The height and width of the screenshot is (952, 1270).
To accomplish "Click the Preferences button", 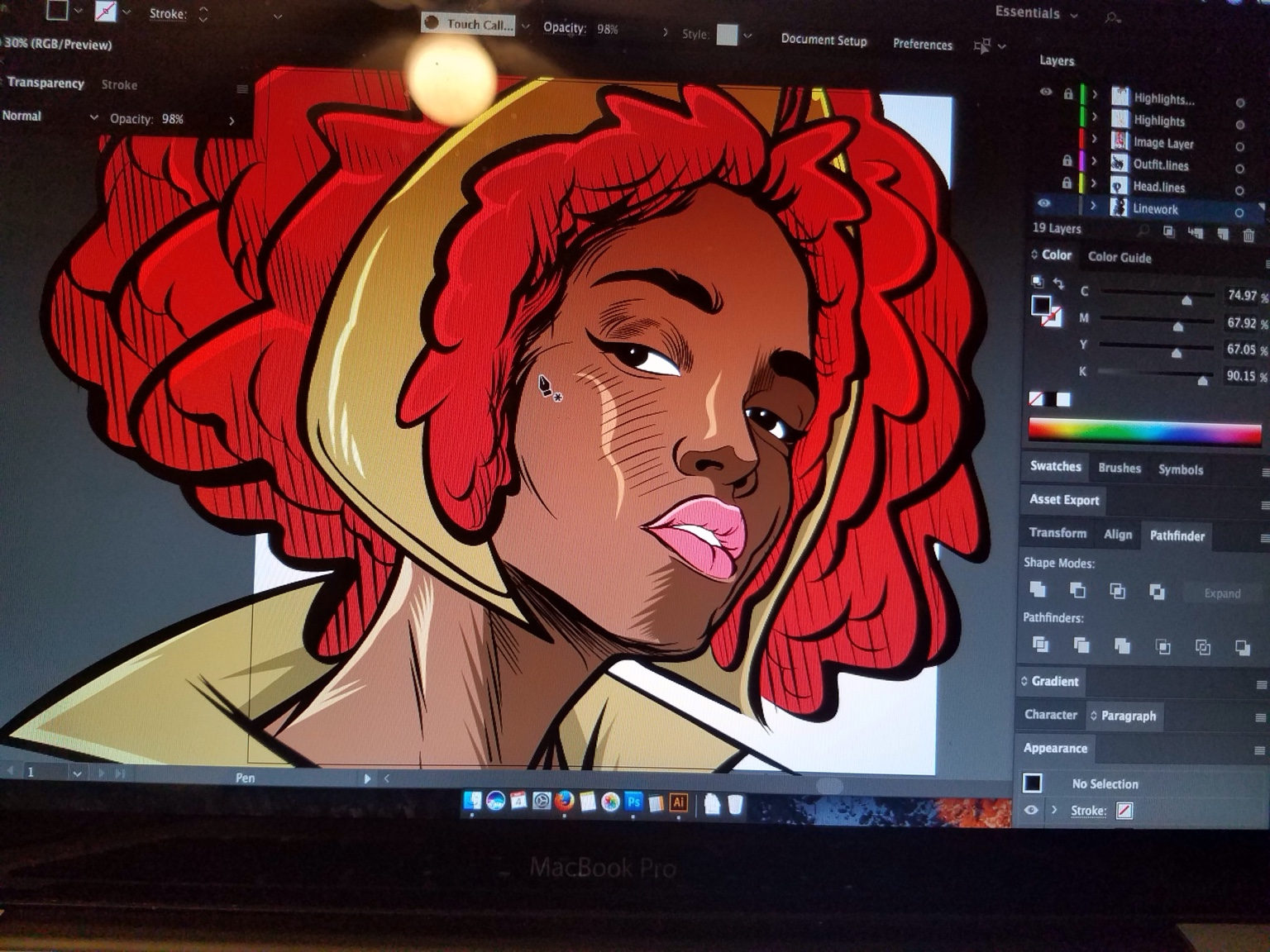I will (923, 44).
